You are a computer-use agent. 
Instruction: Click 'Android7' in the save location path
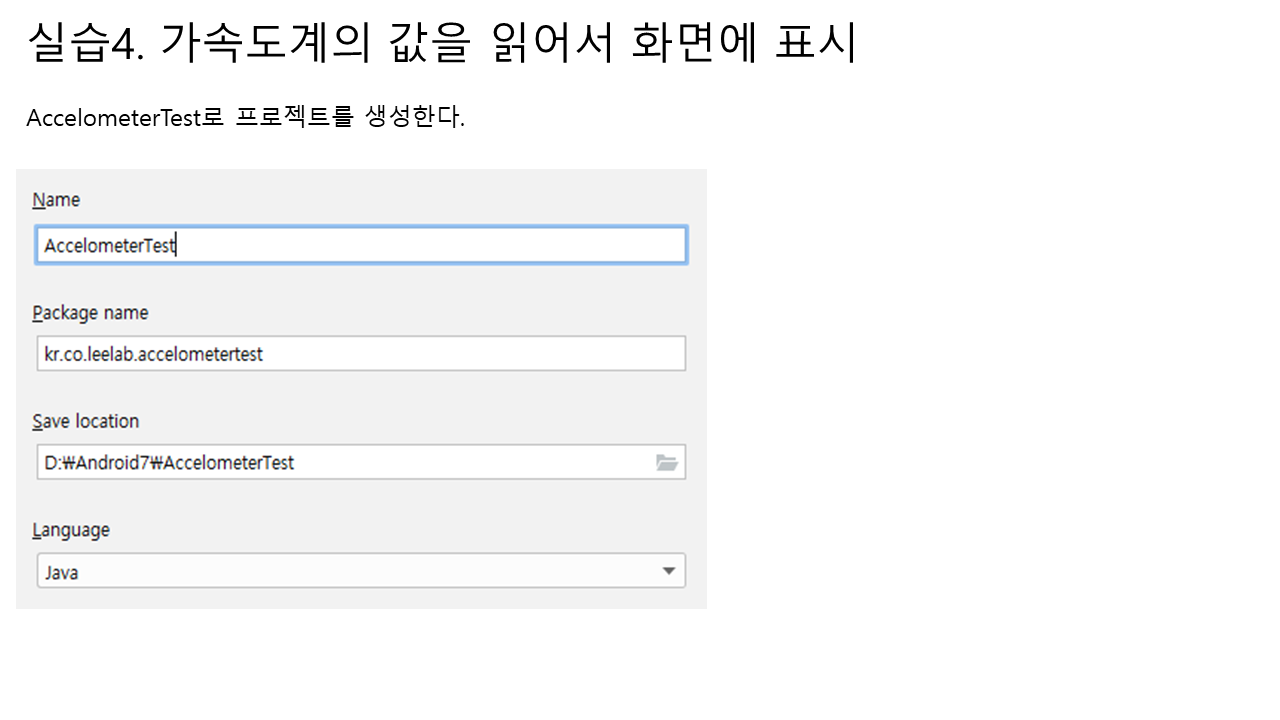pyautogui.click(x=114, y=463)
